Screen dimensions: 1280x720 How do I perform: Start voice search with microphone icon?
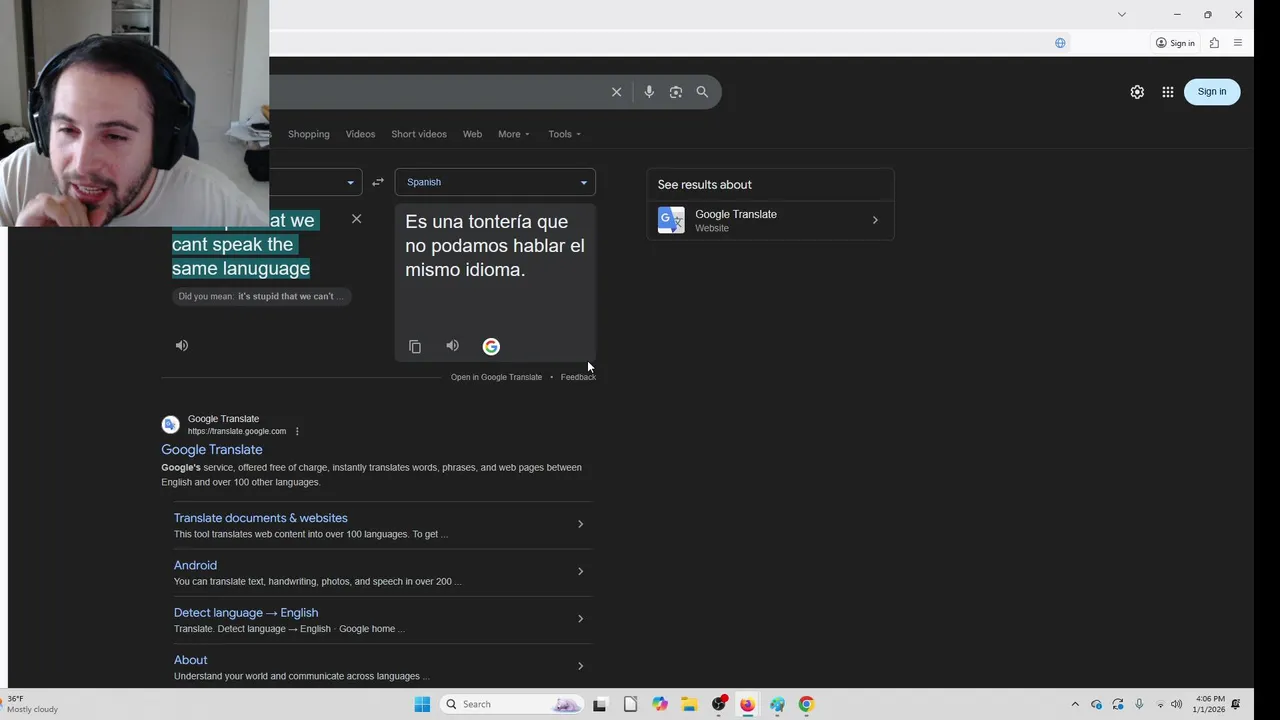click(x=649, y=92)
